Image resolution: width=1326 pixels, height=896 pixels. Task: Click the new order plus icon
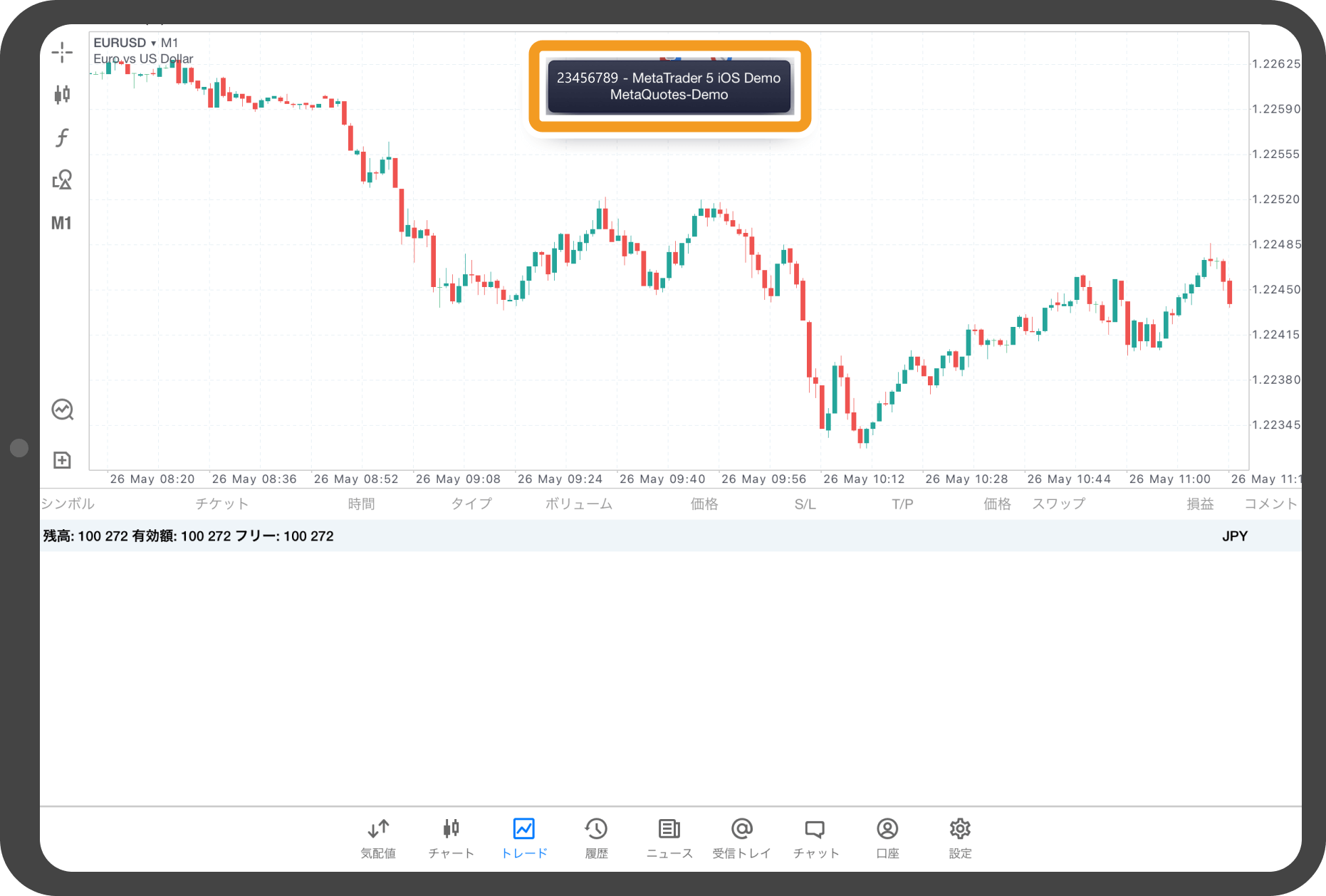(x=62, y=460)
